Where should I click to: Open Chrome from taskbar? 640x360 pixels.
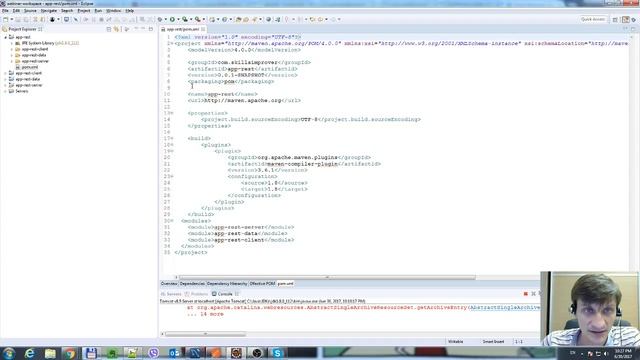(70, 353)
